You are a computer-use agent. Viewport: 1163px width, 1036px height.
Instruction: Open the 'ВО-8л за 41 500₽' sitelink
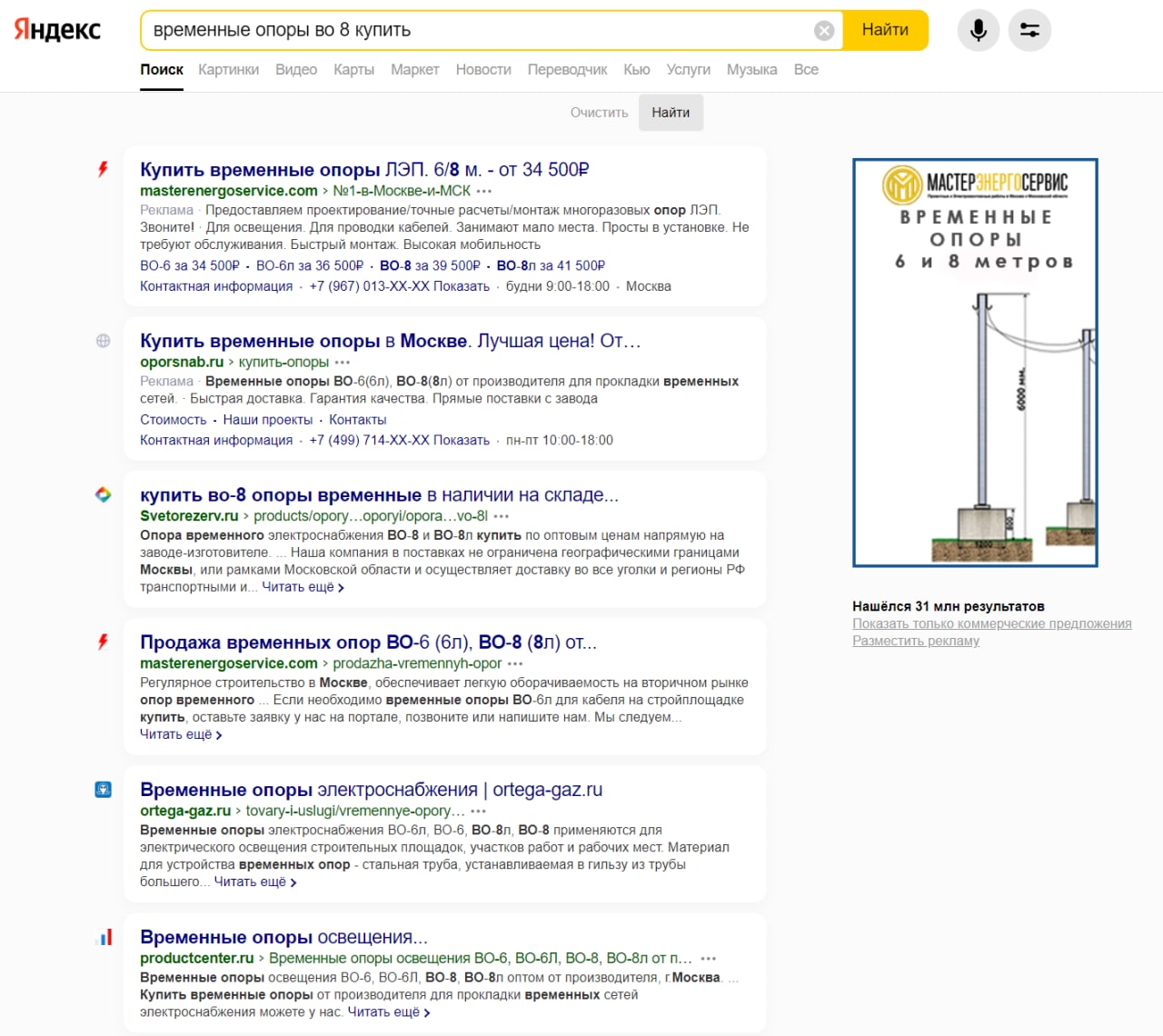551,265
